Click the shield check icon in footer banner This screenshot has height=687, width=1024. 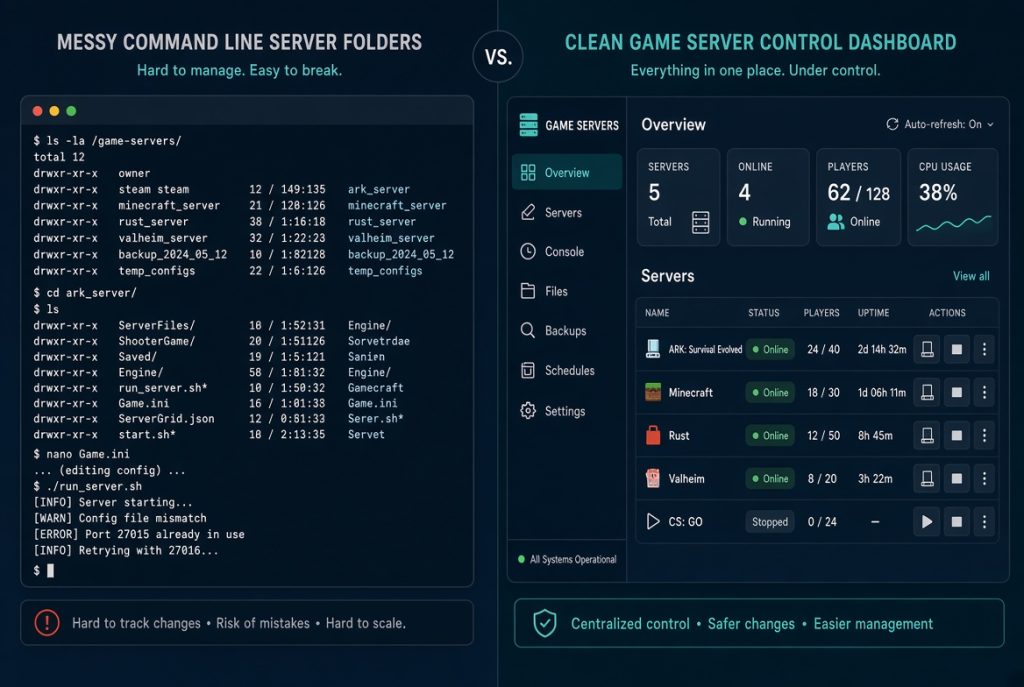pyautogui.click(x=545, y=623)
